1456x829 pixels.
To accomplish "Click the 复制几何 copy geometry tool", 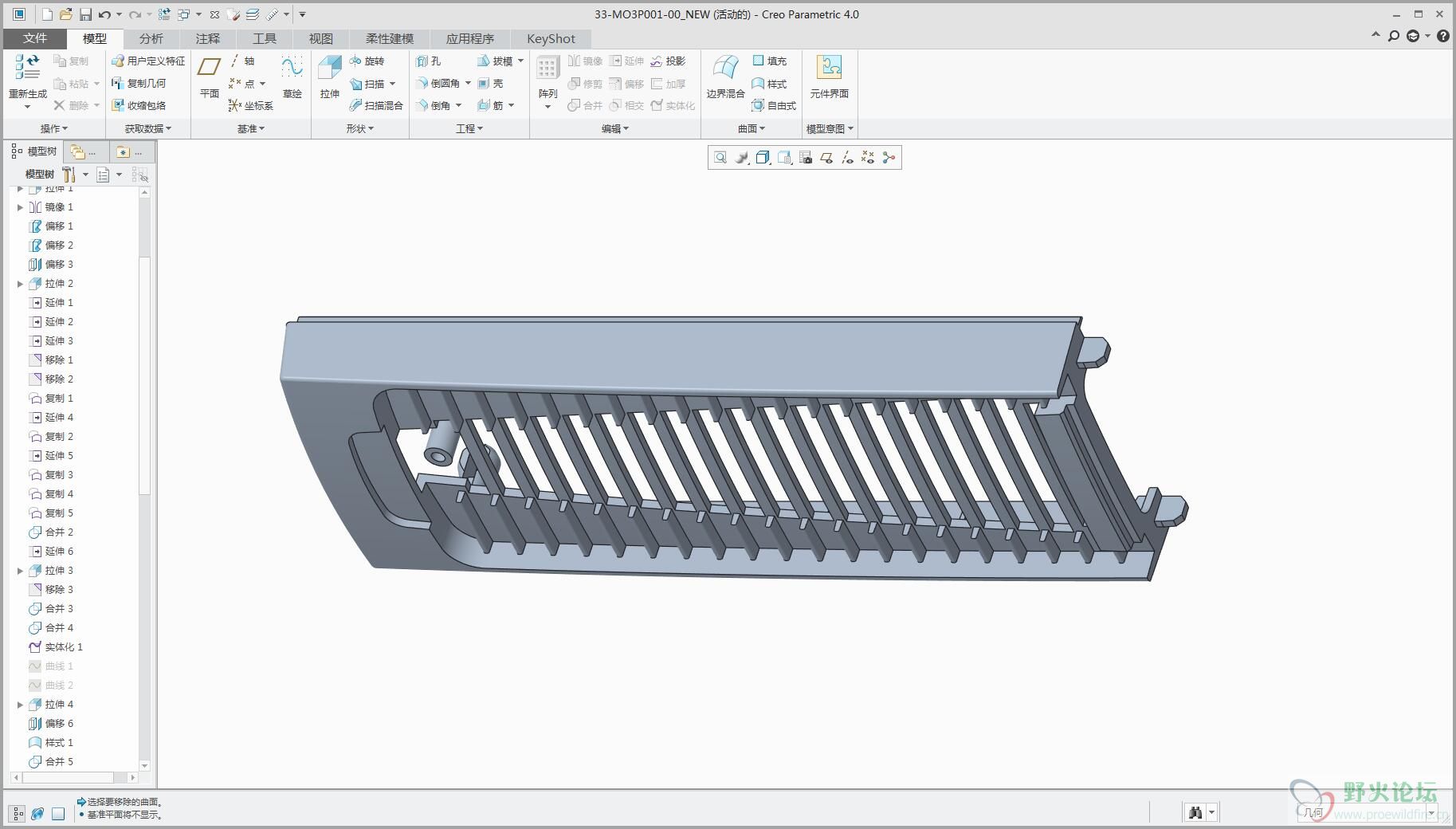I will tap(139, 84).
